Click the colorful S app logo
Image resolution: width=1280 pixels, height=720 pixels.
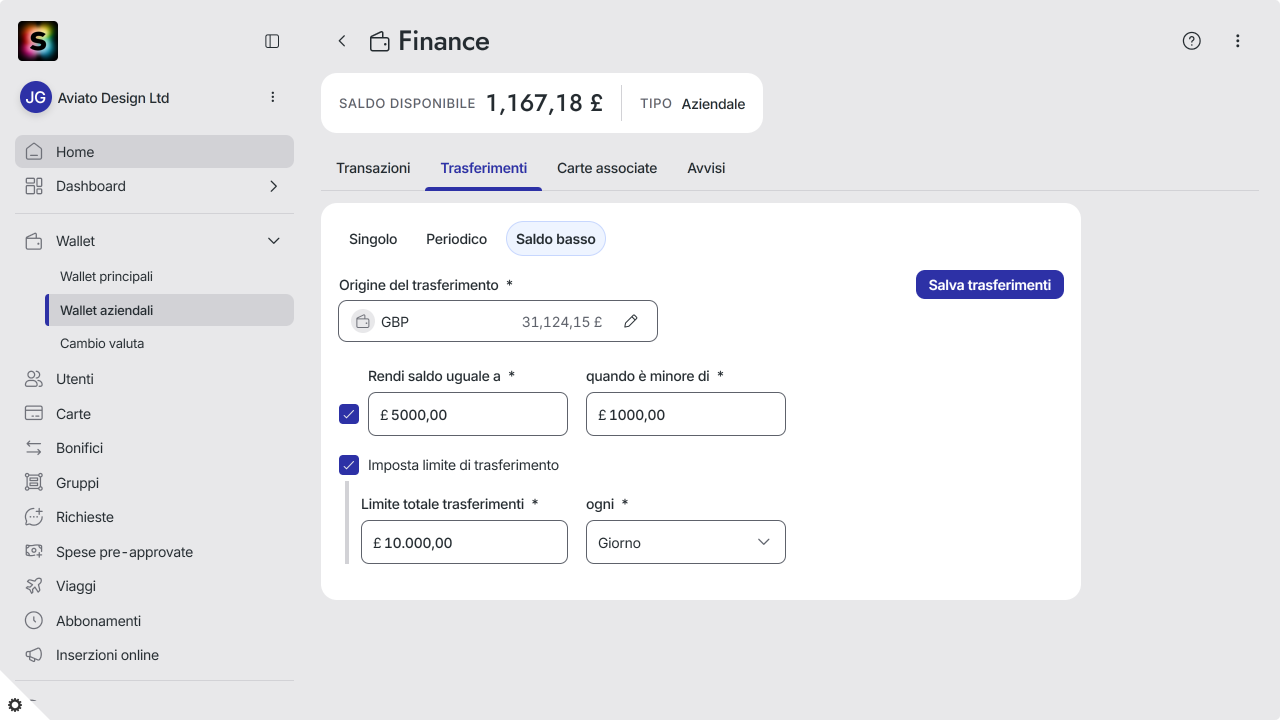tap(38, 41)
